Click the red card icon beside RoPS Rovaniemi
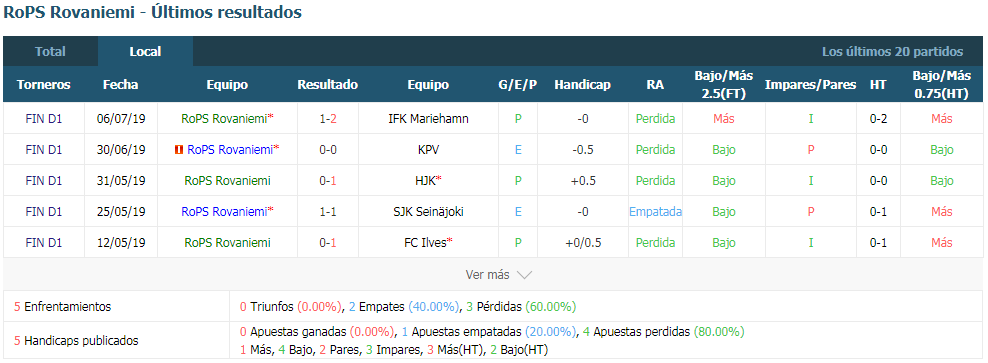 [x=179, y=150]
